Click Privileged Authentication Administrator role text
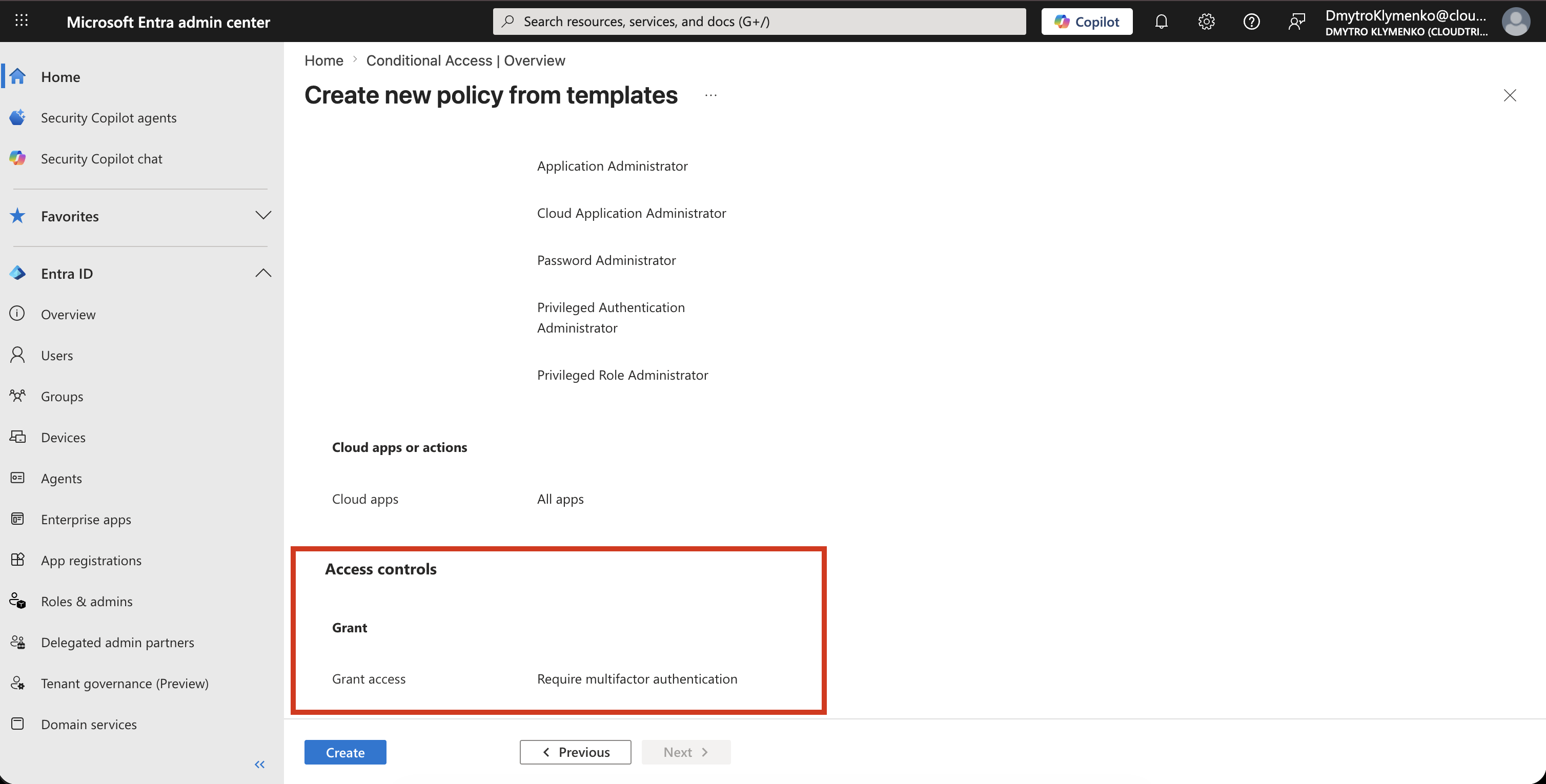This screenshot has width=1546, height=784. (611, 317)
